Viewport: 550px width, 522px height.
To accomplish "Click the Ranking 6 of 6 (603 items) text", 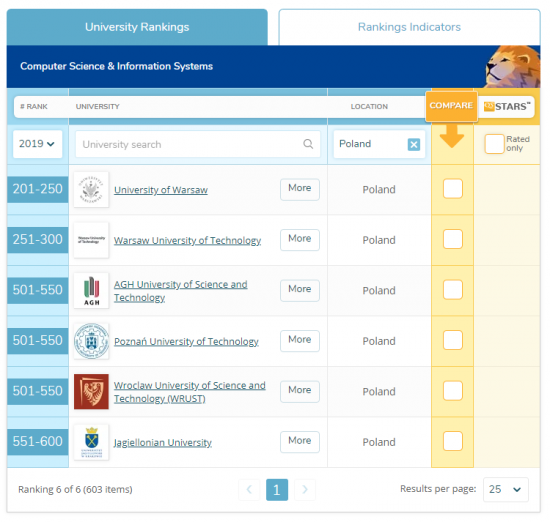I will point(75,489).
